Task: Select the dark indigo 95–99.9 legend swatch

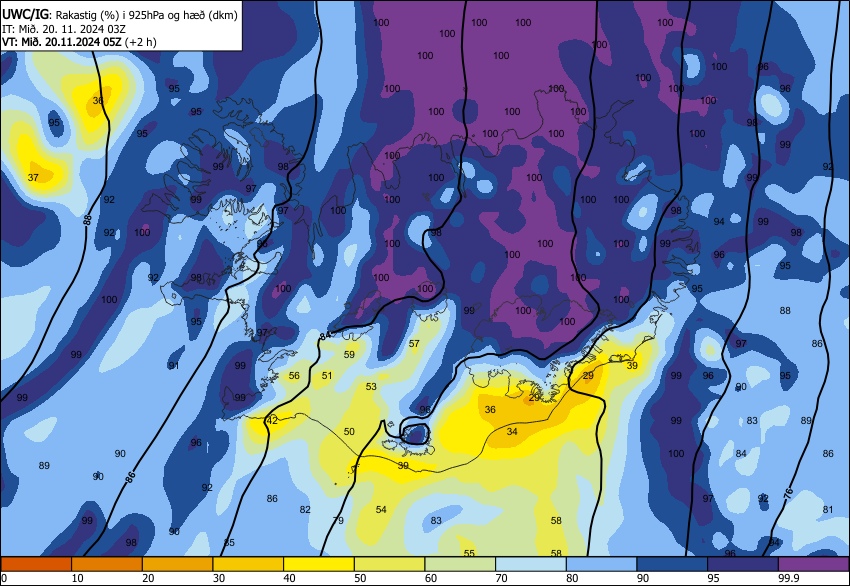Action: pyautogui.click(x=743, y=564)
